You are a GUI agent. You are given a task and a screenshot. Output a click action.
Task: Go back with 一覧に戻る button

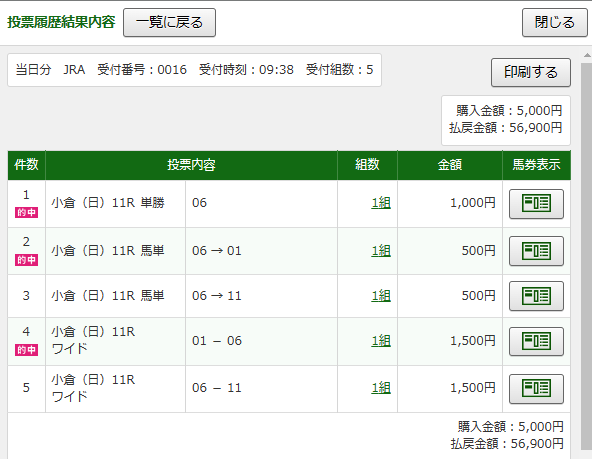(x=170, y=23)
